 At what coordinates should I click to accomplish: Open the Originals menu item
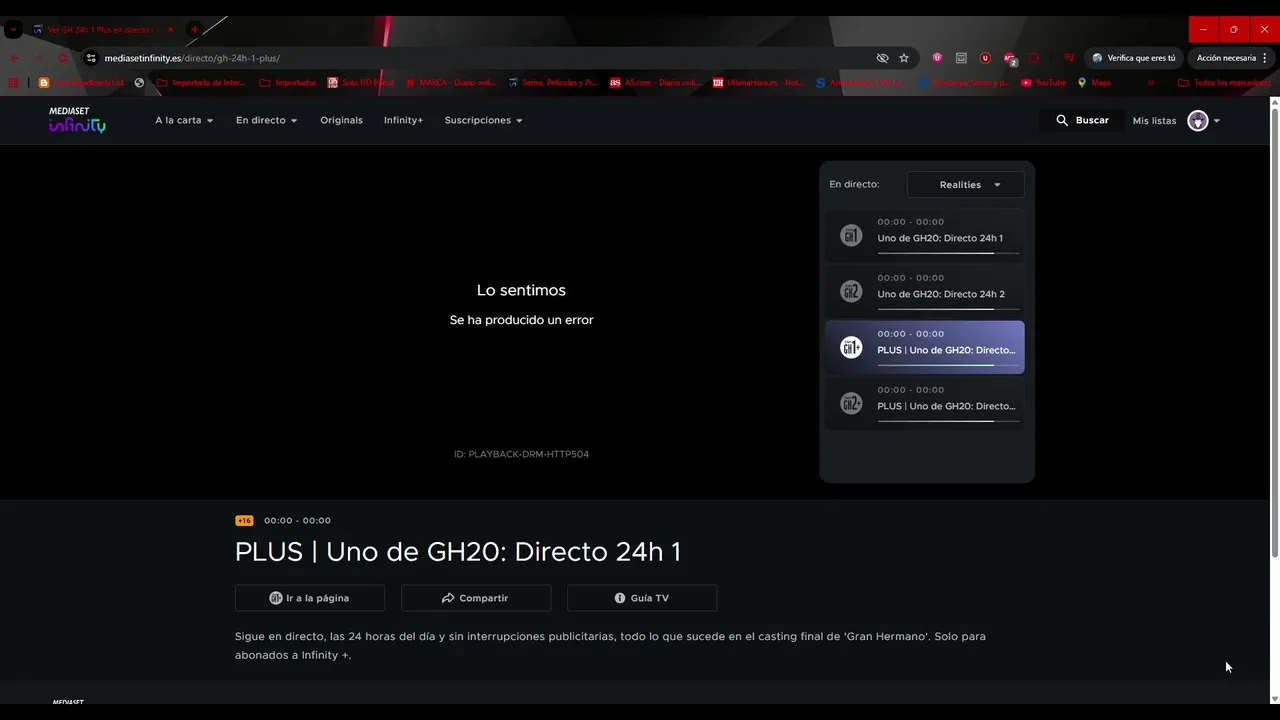341,120
